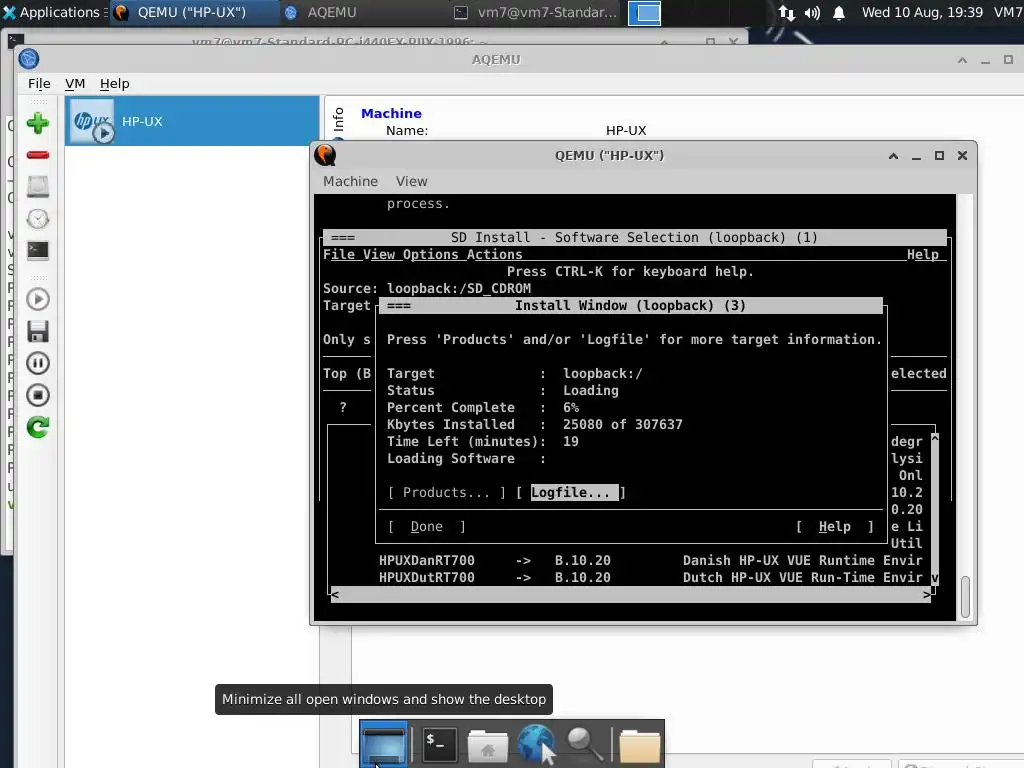Save the VM state with floppy icon
The width and height of the screenshot is (1024, 768).
tap(38, 332)
